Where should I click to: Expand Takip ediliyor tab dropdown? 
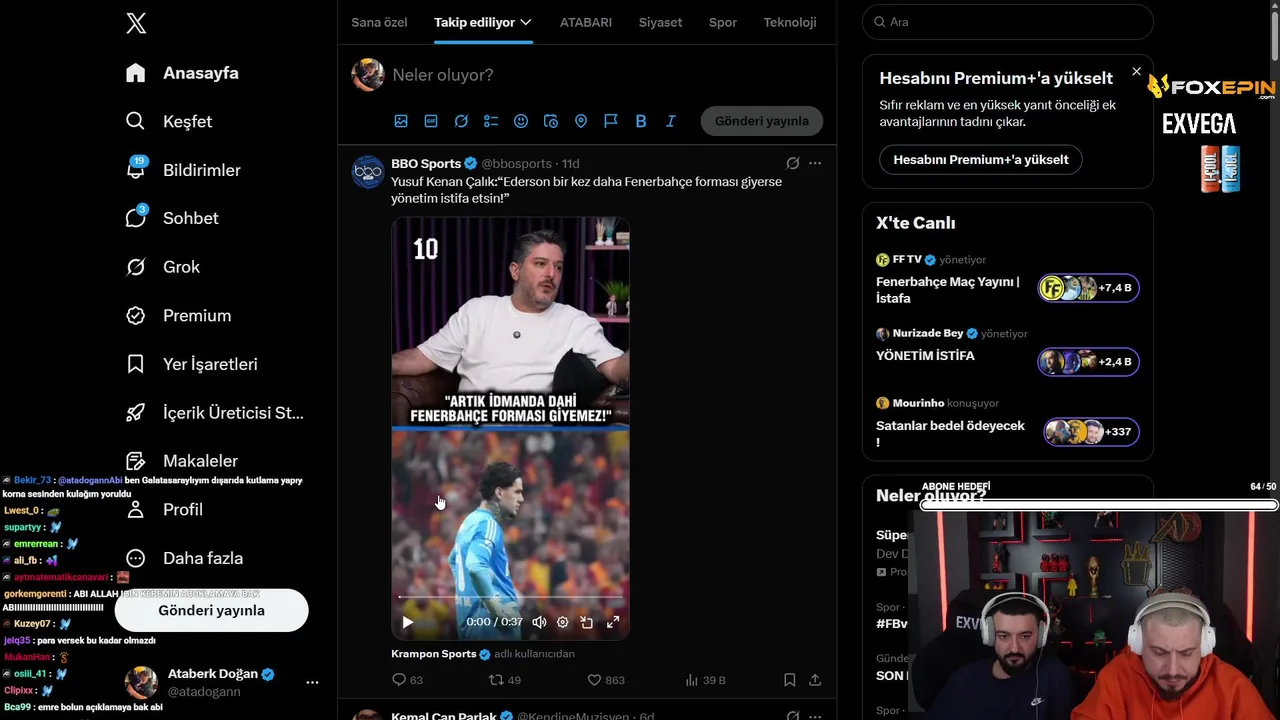point(526,22)
